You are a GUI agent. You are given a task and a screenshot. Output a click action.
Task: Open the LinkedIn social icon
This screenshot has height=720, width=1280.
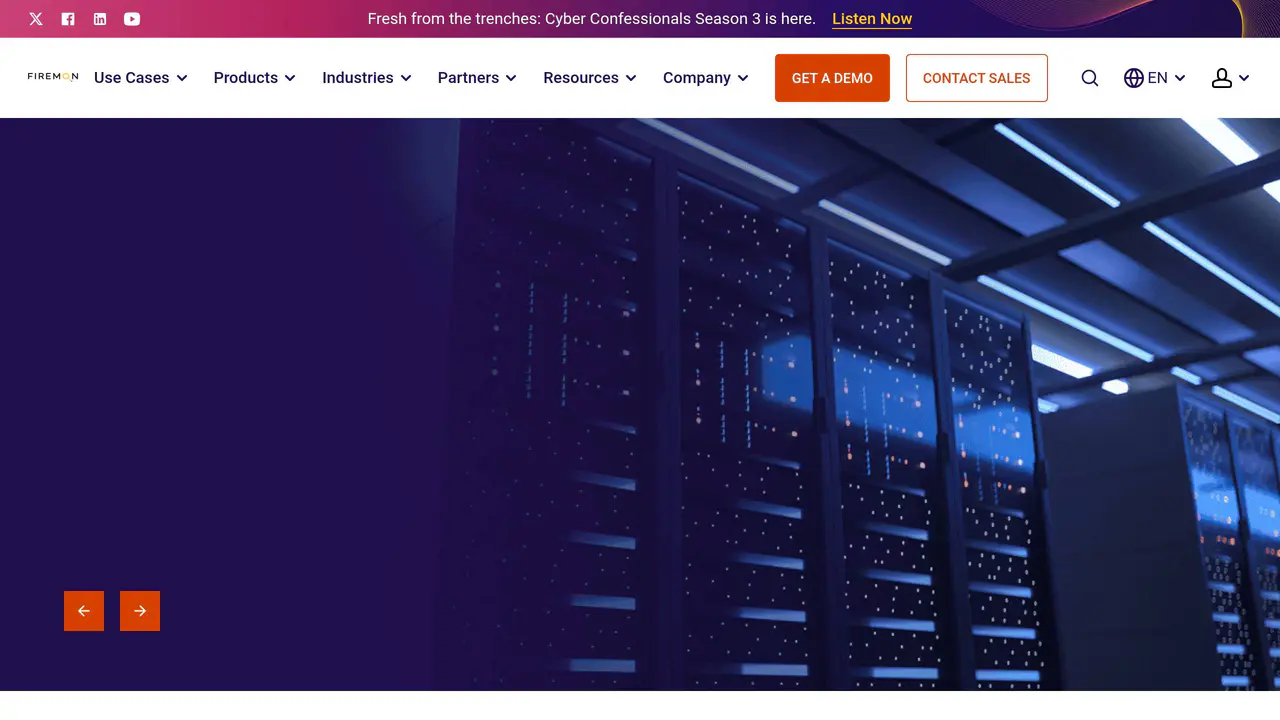[100, 19]
